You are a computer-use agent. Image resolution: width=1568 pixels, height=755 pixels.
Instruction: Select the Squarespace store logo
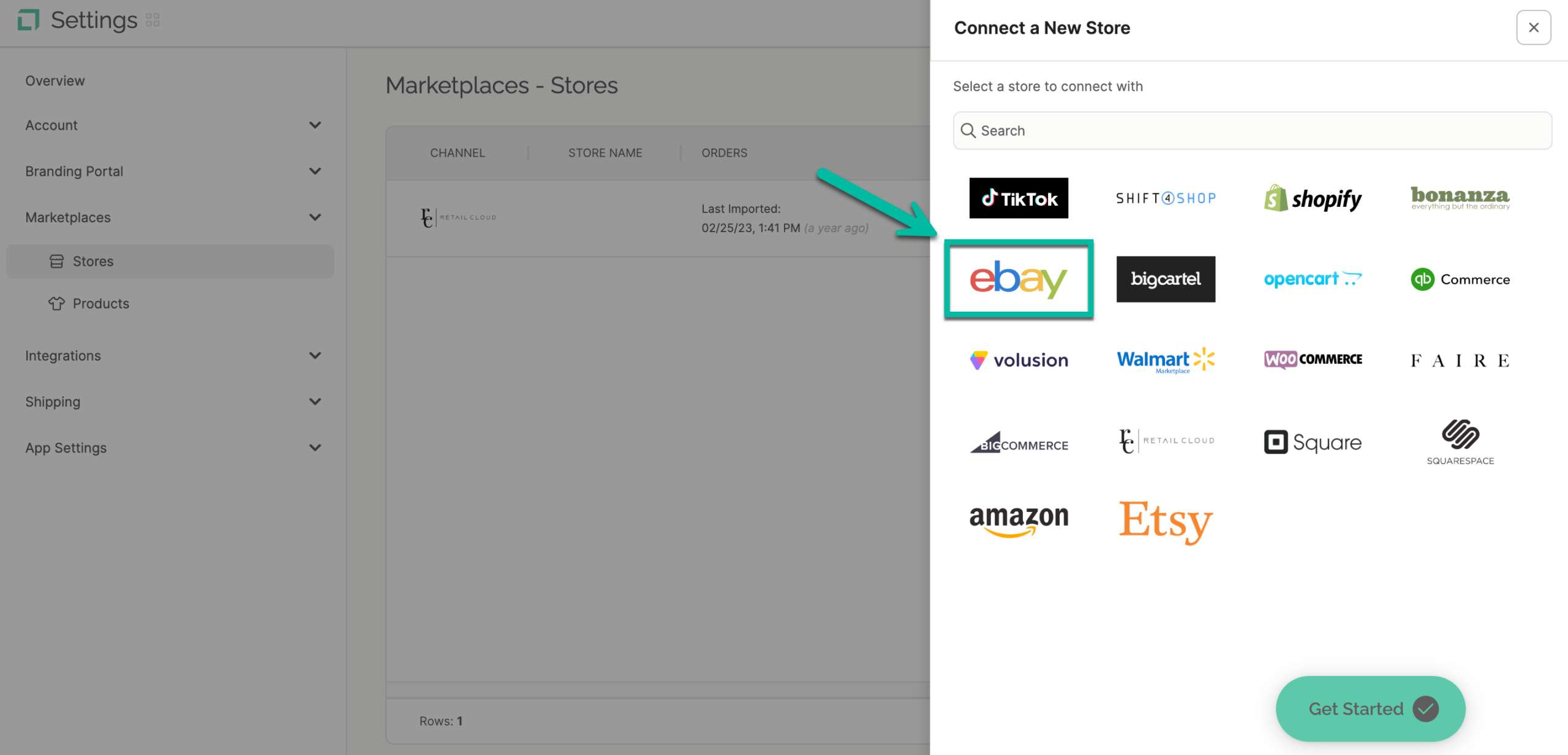point(1460,442)
